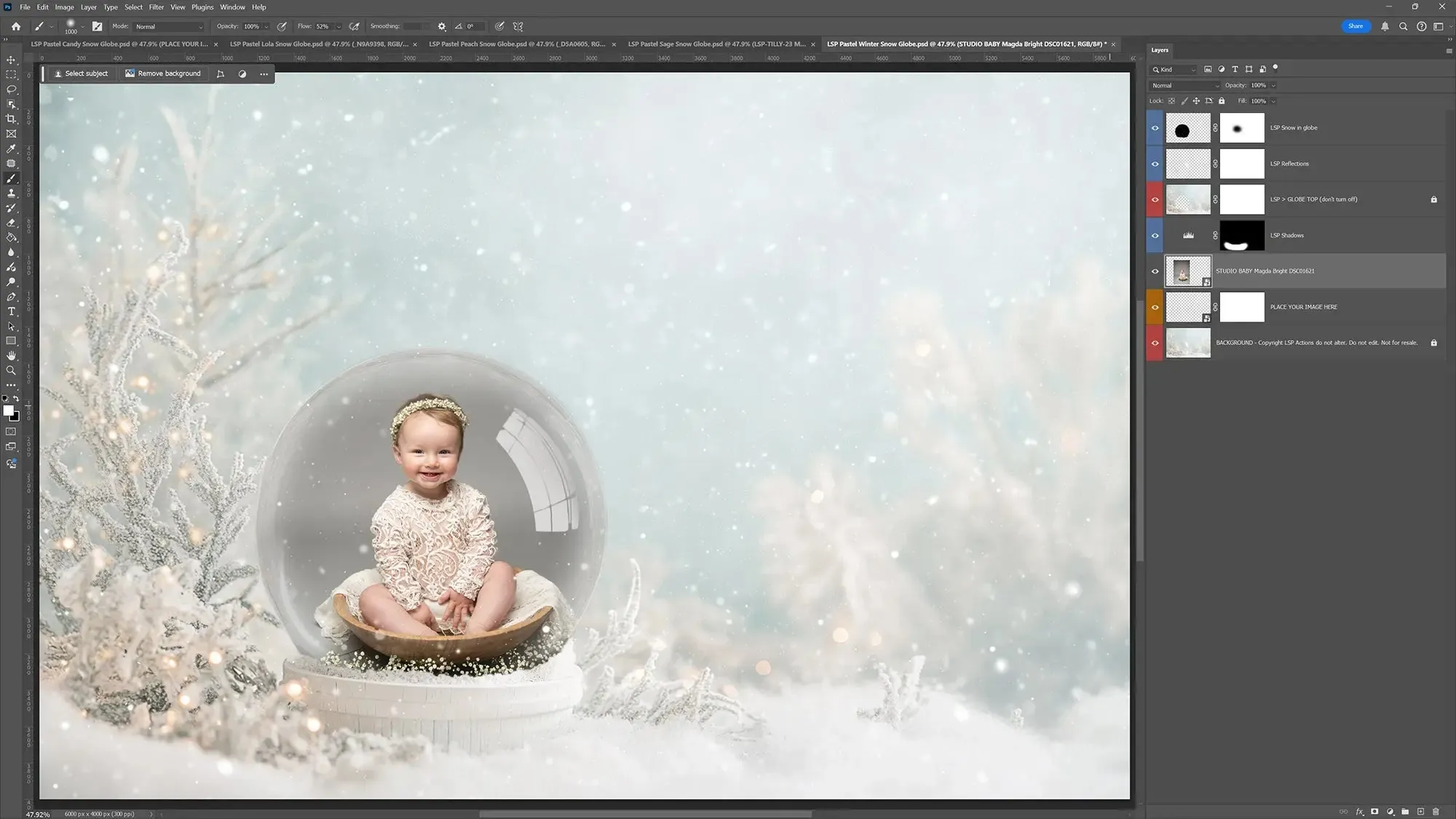
Task: Click the zoom percentage field 47.92%
Action: click(38, 814)
